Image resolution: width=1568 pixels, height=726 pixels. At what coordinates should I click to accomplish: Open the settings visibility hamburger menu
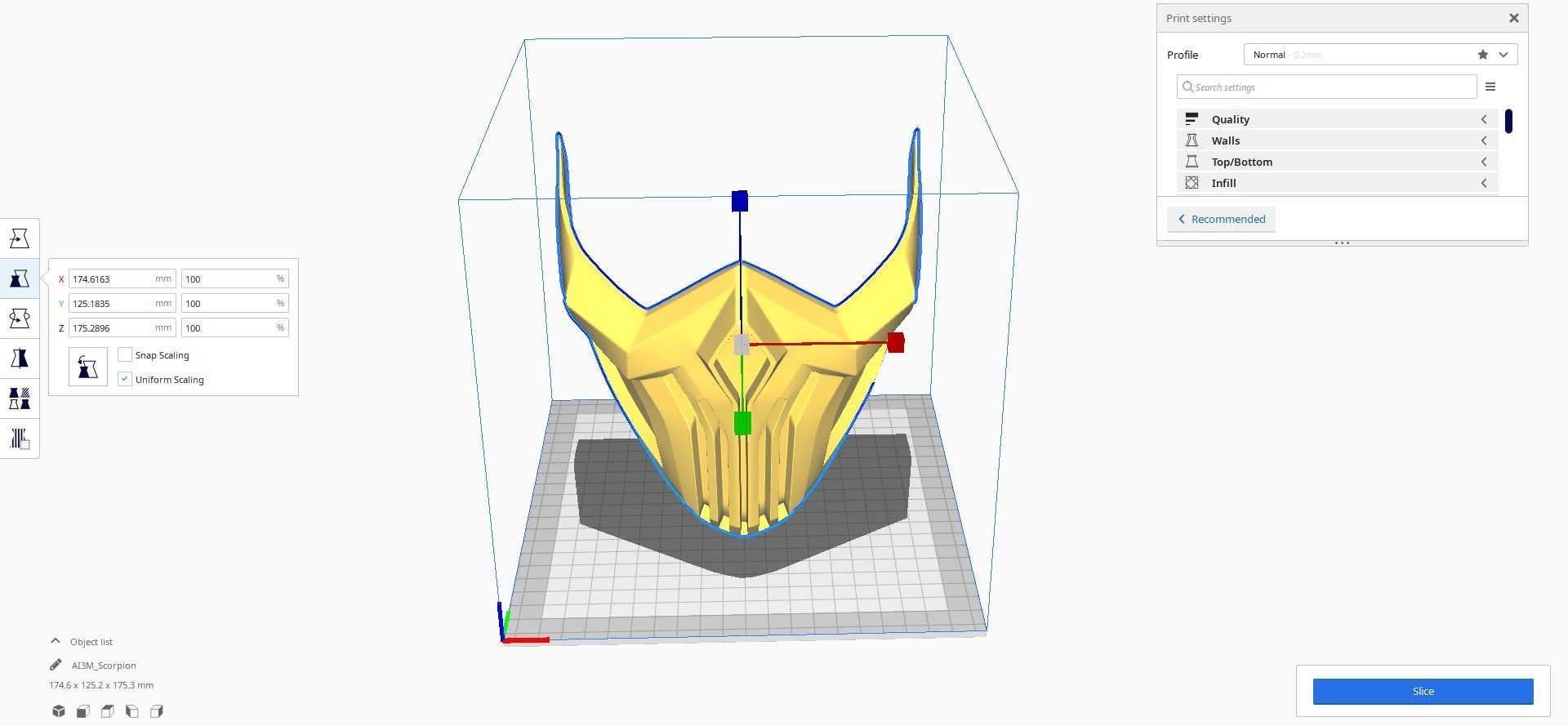(x=1490, y=87)
